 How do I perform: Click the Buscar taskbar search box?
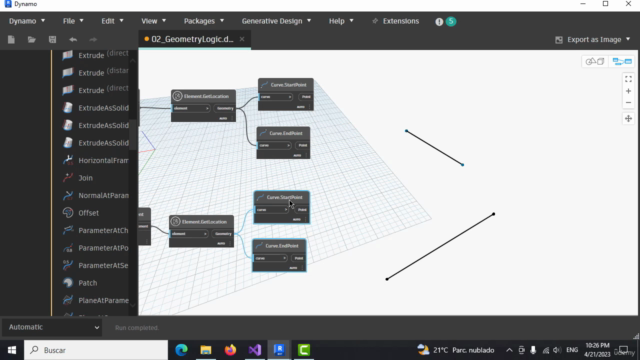96,350
